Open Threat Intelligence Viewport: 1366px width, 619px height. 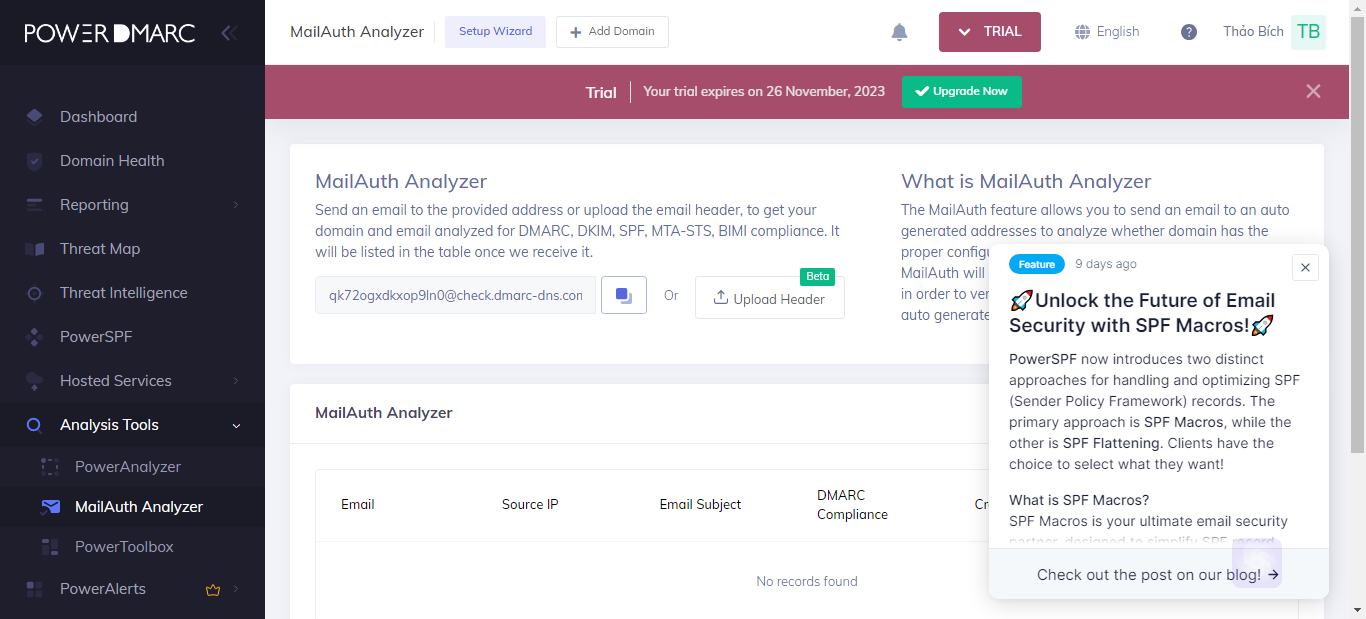124,293
